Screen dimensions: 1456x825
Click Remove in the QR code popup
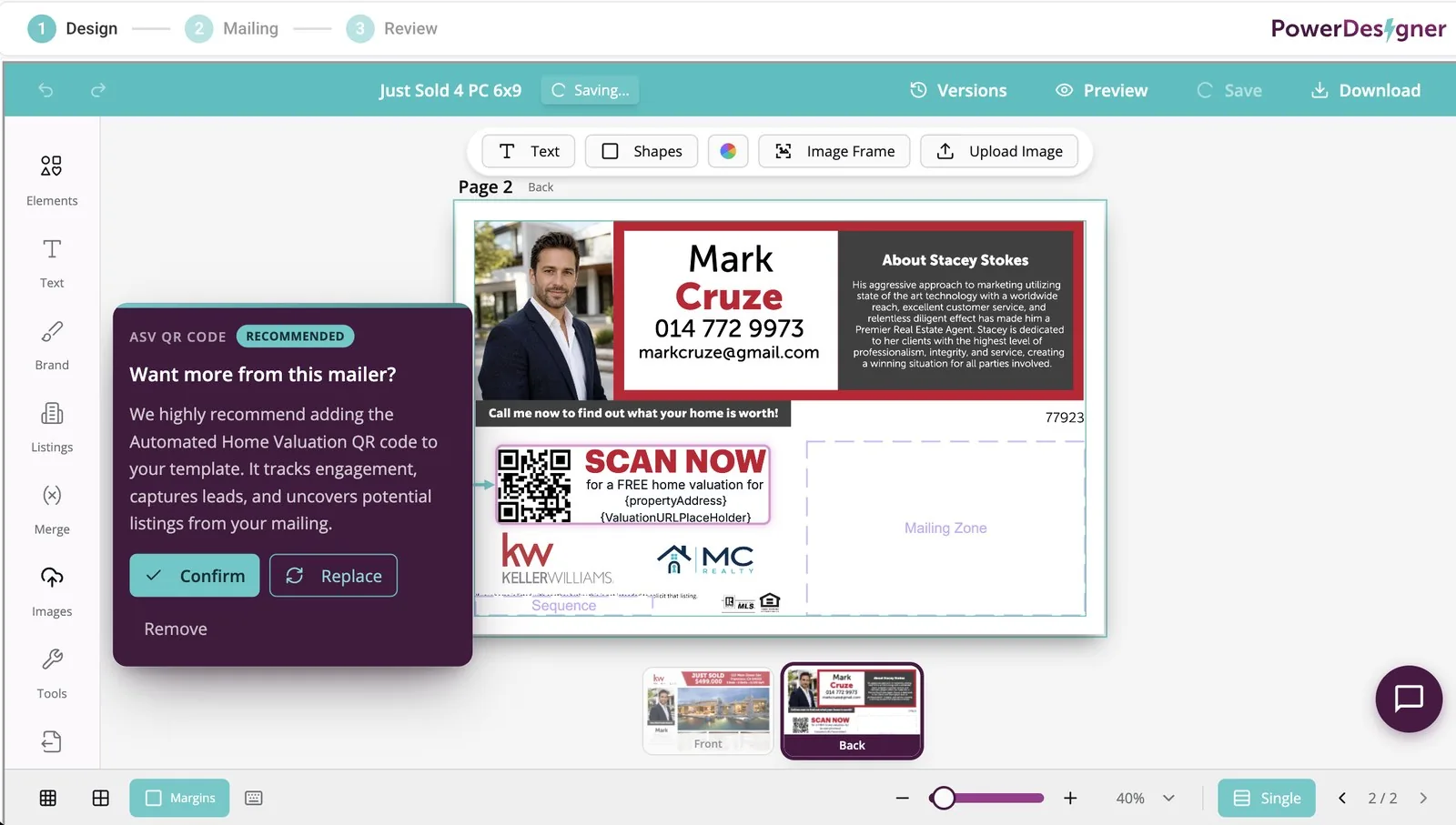tap(176, 629)
